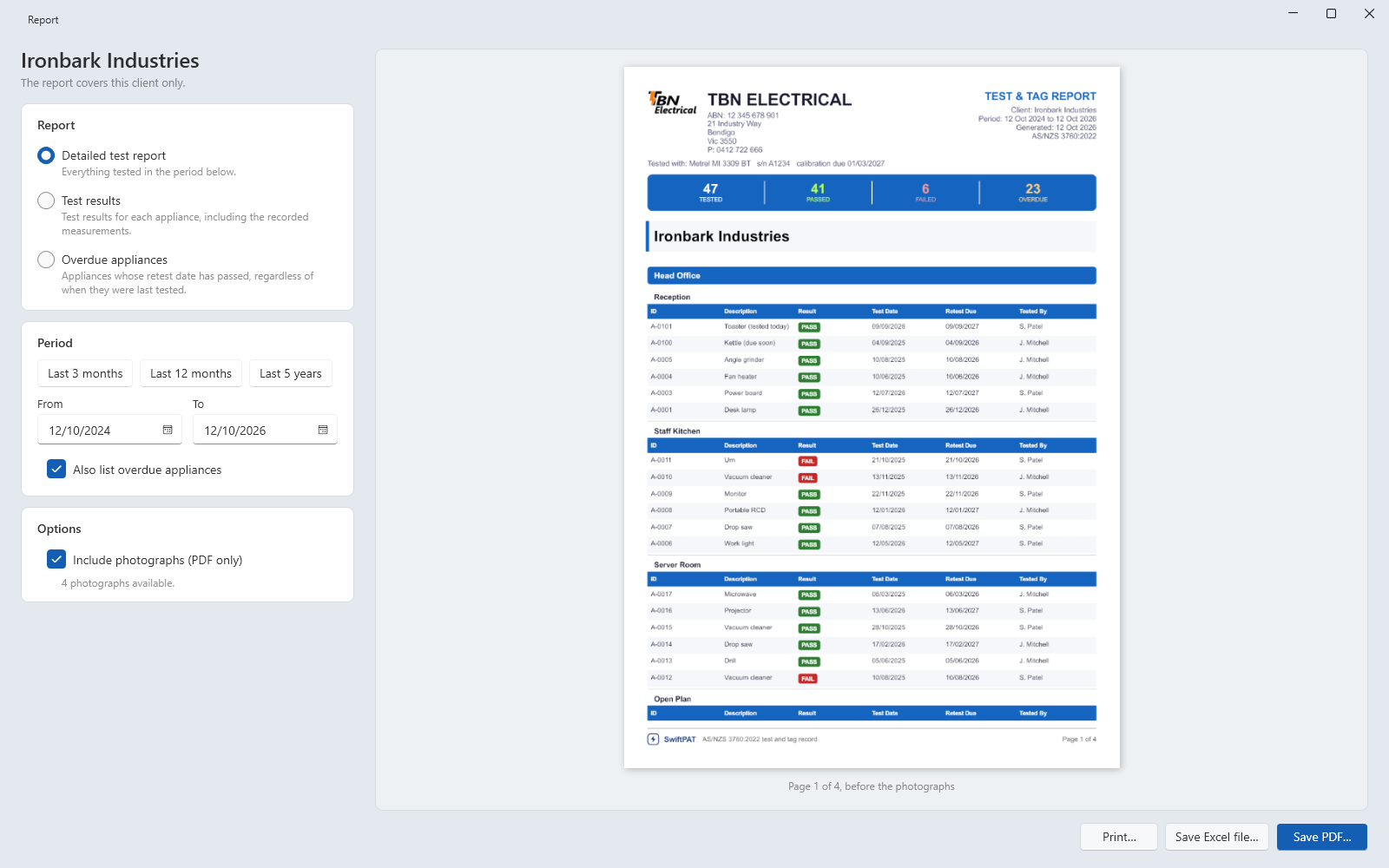Set period to Last 5 years
The height and width of the screenshot is (868, 1389).
[291, 373]
